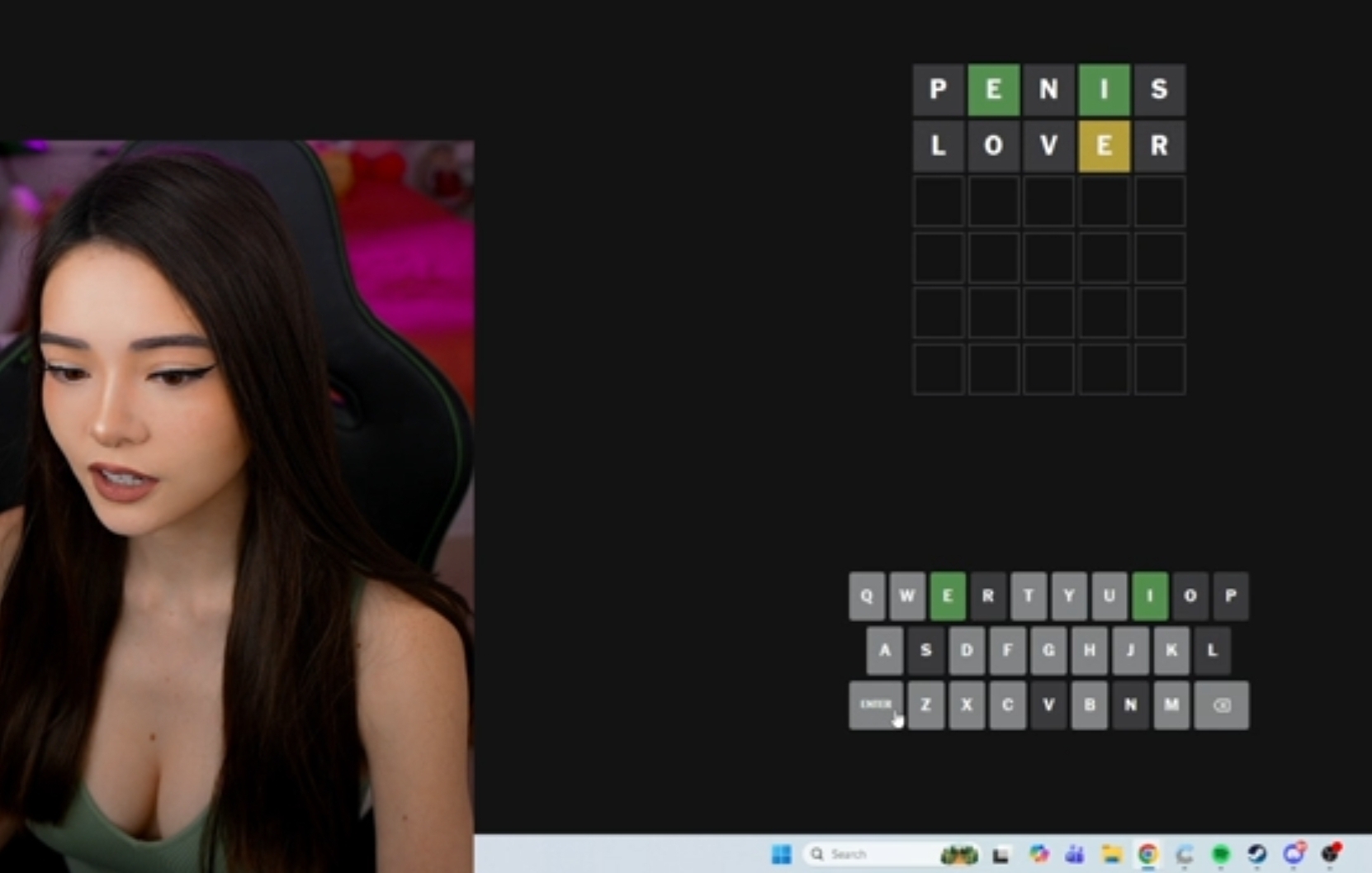Click the green I tile in the first guess row
1372x873 pixels.
[1104, 90]
